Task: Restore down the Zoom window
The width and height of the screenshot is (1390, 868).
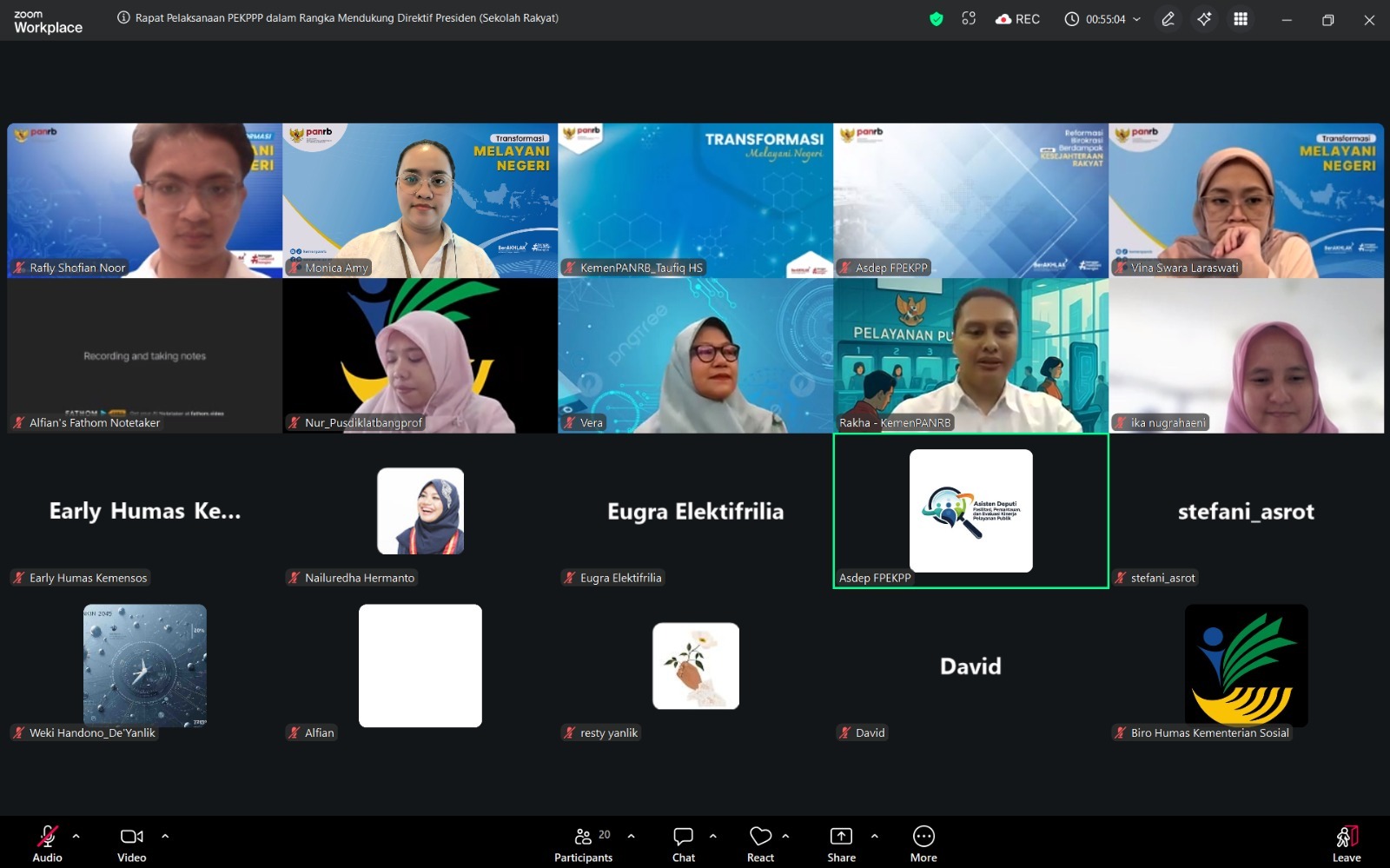Action: point(1327,19)
